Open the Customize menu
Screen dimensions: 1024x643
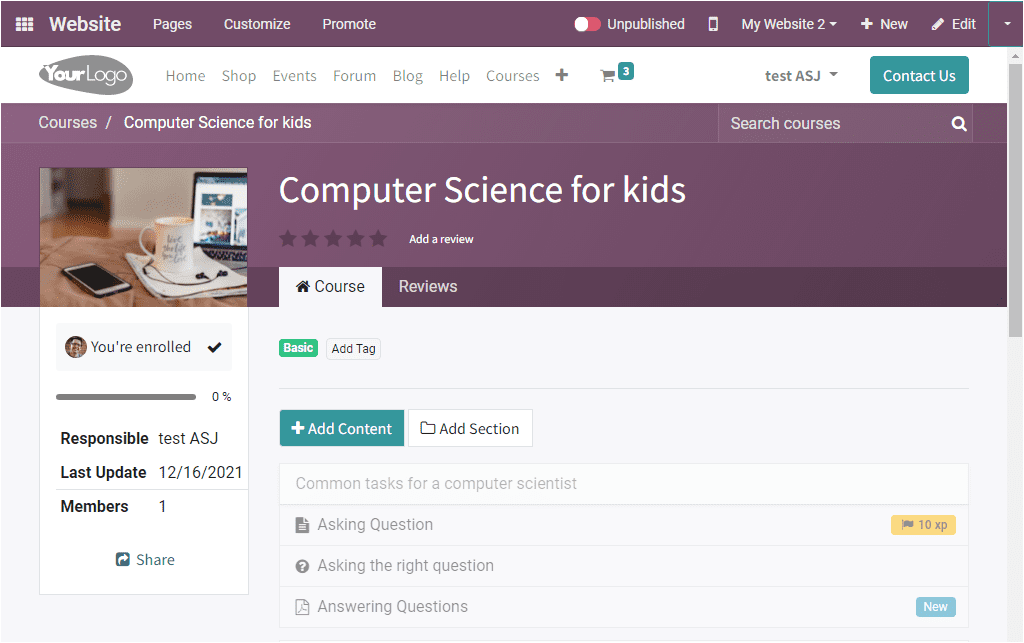[x=256, y=23]
